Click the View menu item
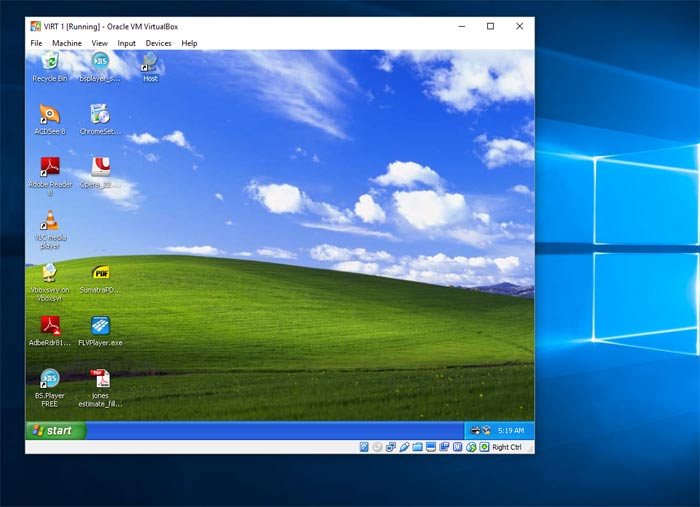The height and width of the screenshot is (507, 700). pyautogui.click(x=99, y=43)
